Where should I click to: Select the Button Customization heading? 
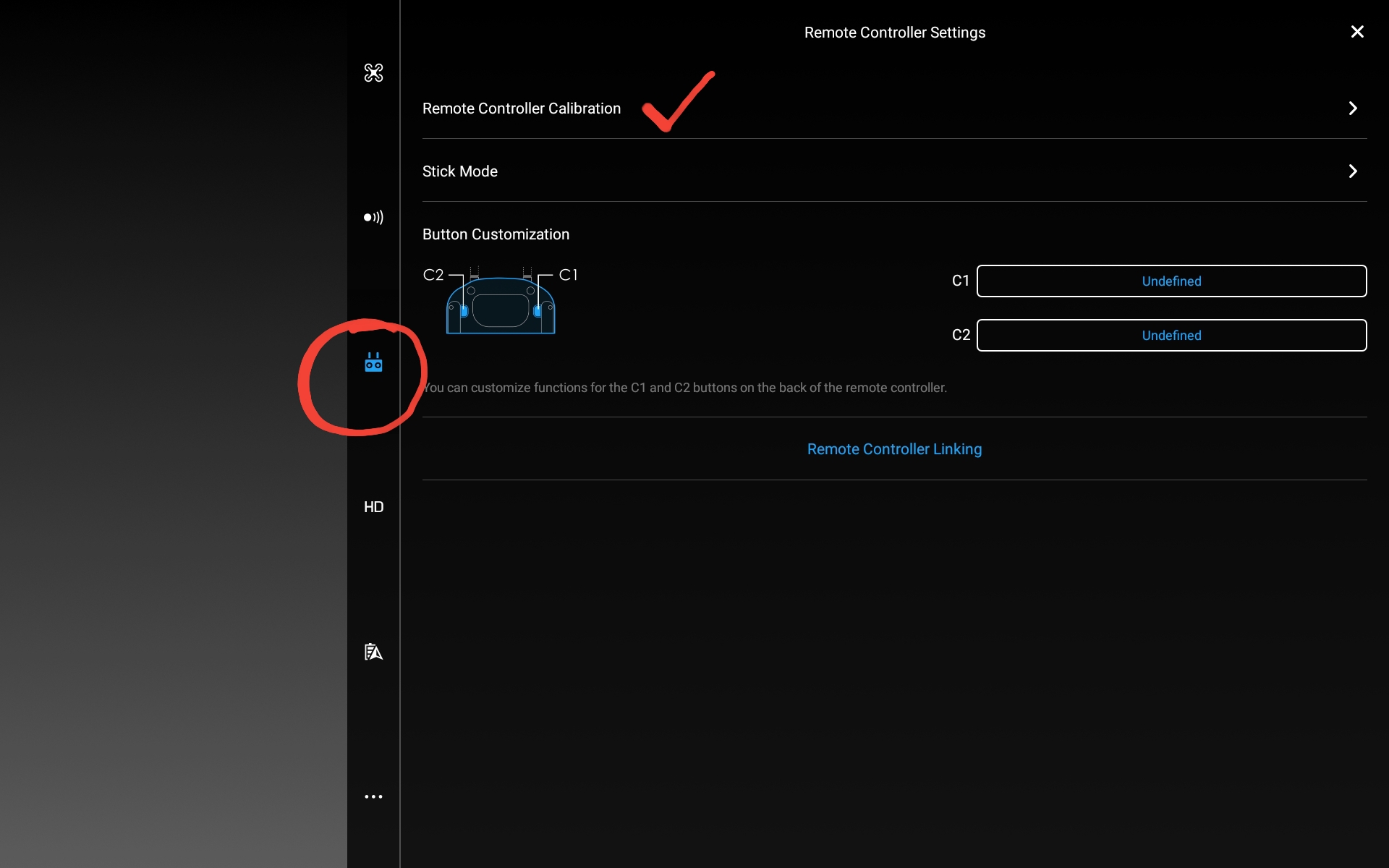(496, 234)
